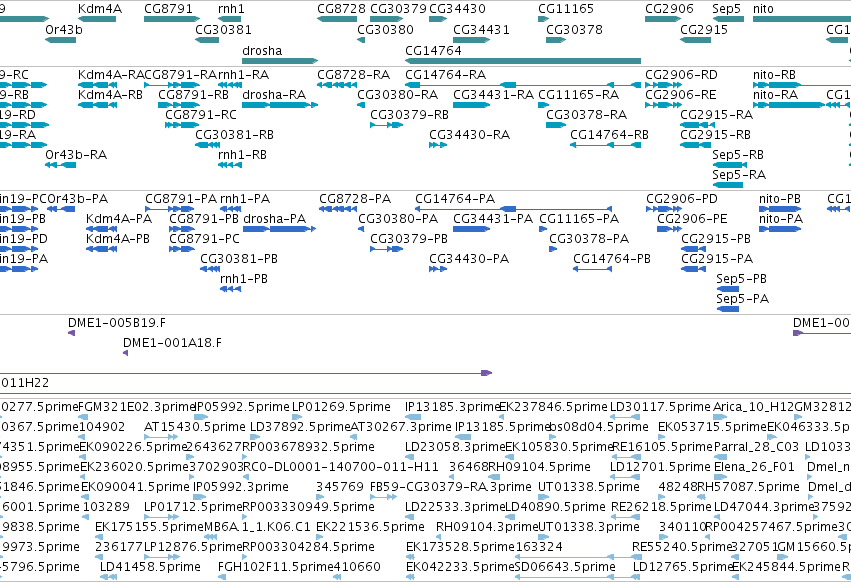Select the CG34430 gene bar
This screenshot has height=582, width=851.
pos(438,19)
